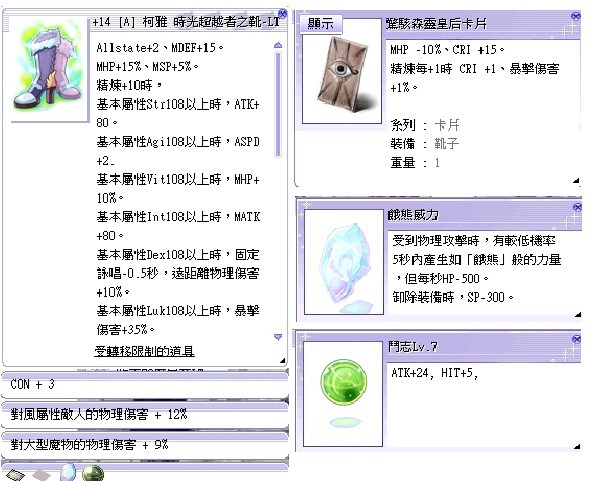
Task: Click resize handle of 餓熊威力 window
Action: tap(578, 314)
